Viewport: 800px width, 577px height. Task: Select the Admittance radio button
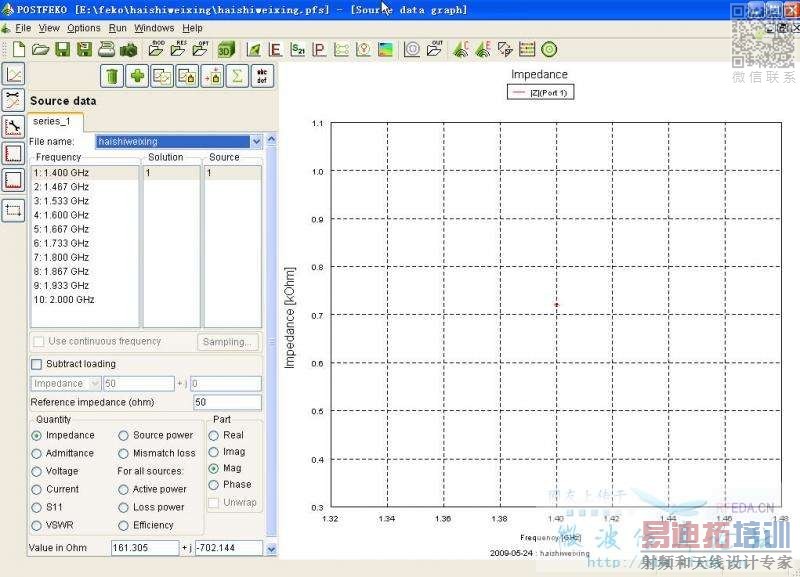click(36, 454)
